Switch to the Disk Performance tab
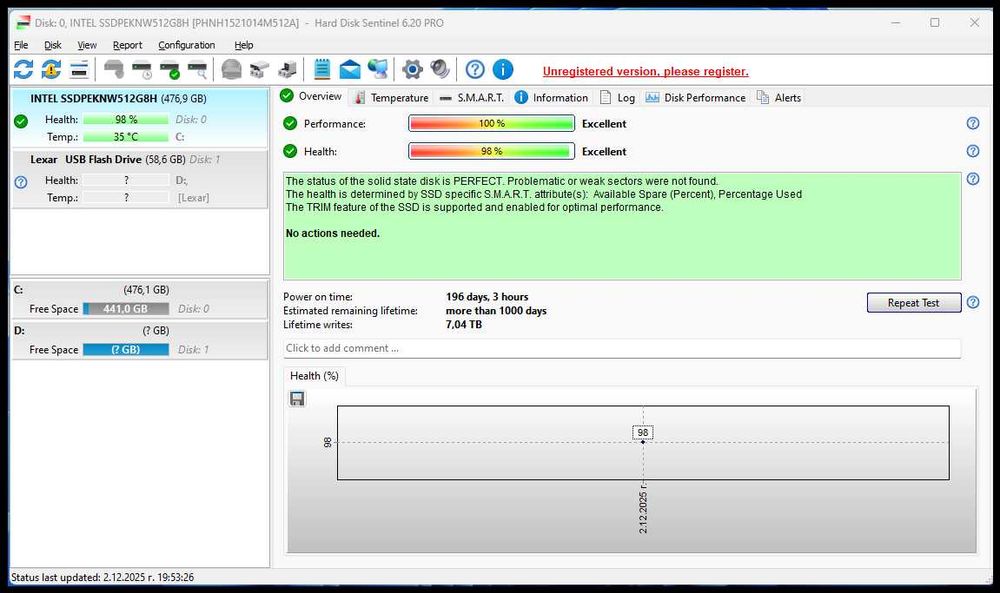The width and height of the screenshot is (1000, 593). [x=695, y=98]
